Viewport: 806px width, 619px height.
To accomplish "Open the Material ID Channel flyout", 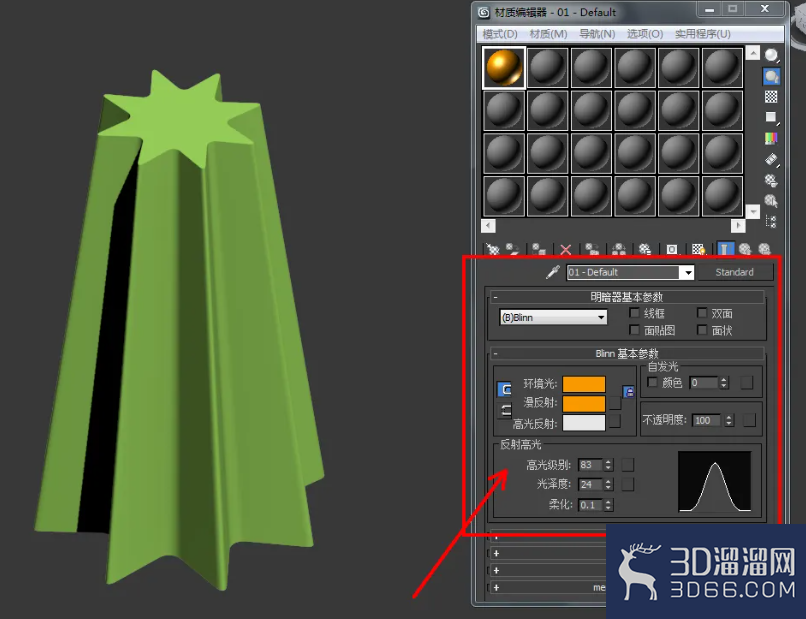I will [x=672, y=249].
